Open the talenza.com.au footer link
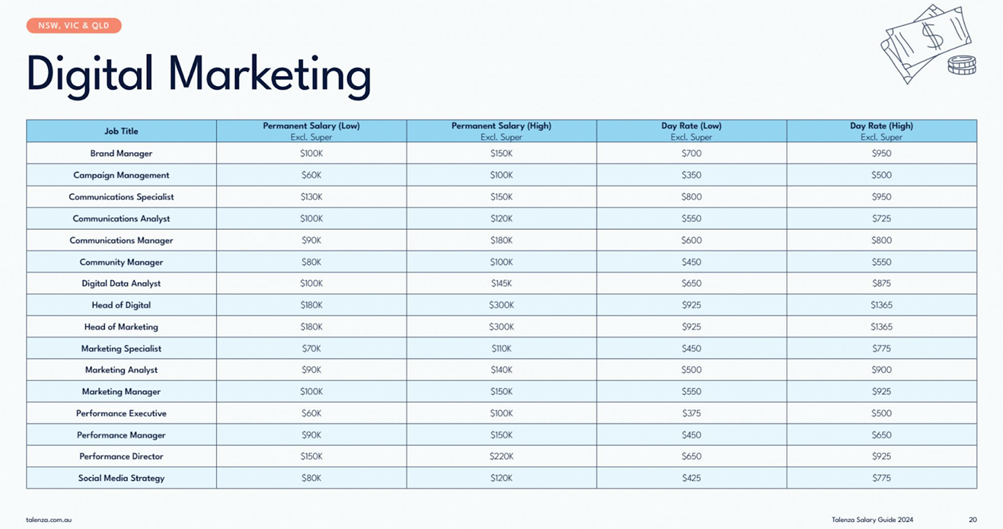The width and height of the screenshot is (1003, 529). 49,520
